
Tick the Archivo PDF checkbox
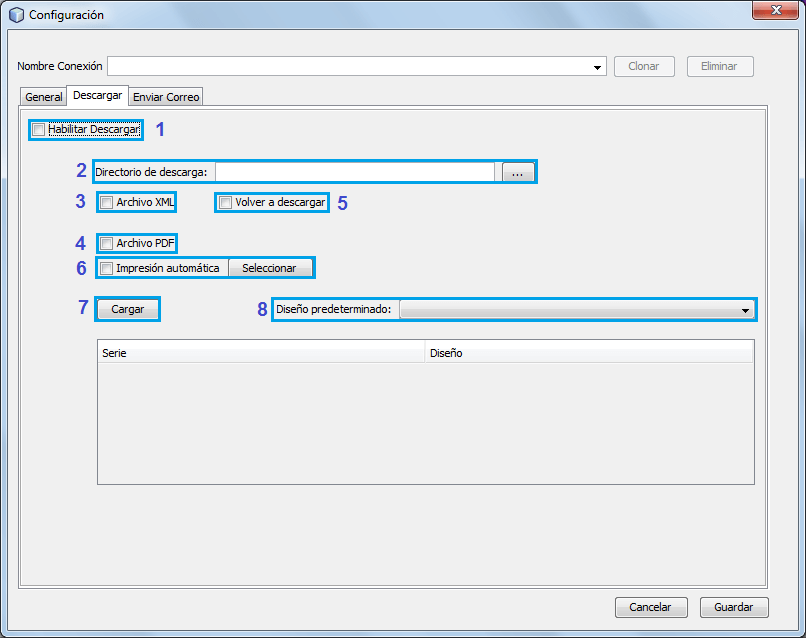pyautogui.click(x=107, y=243)
